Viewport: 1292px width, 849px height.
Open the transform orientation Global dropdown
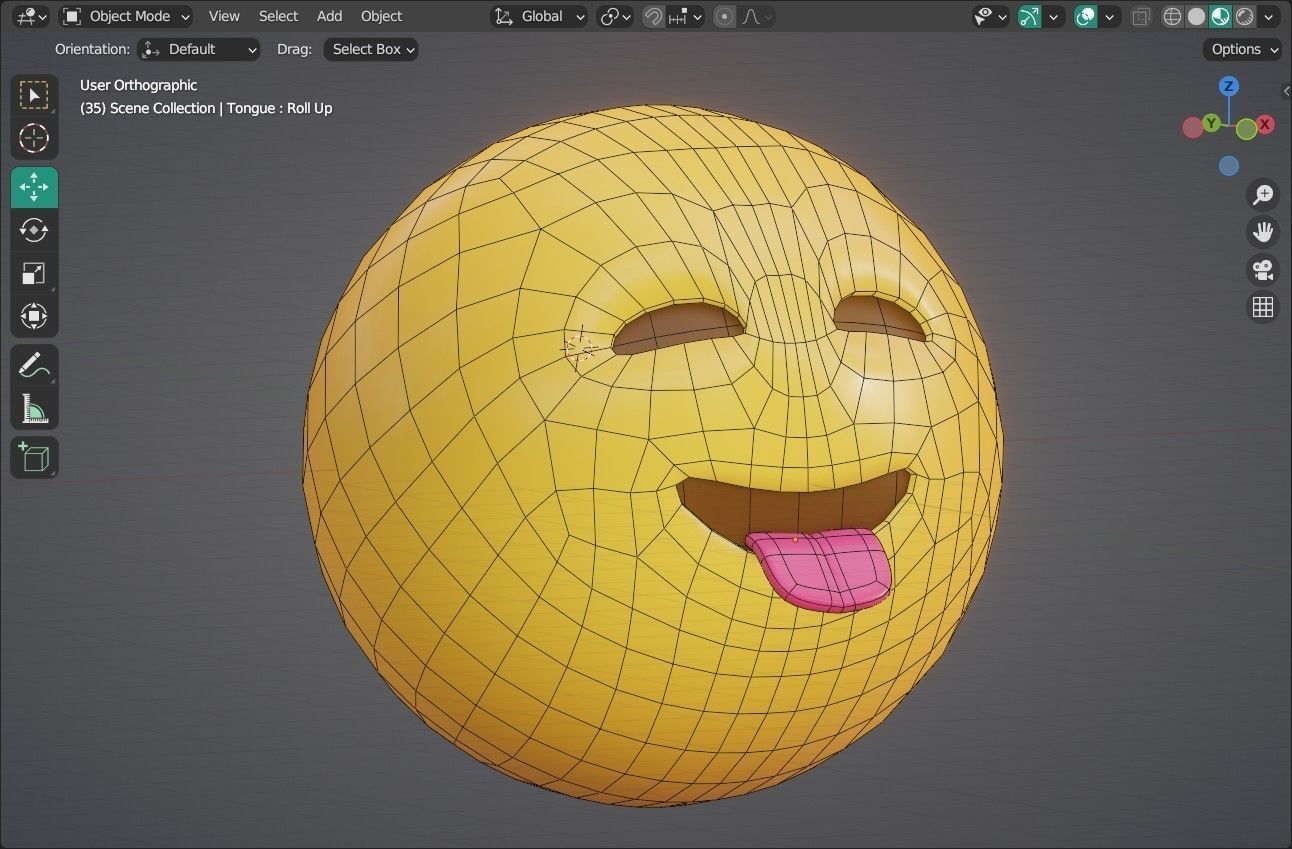539,16
